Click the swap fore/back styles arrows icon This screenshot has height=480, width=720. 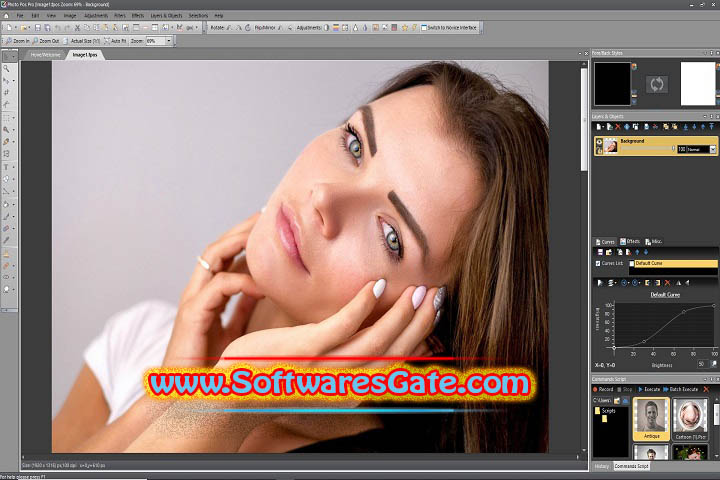click(x=657, y=84)
